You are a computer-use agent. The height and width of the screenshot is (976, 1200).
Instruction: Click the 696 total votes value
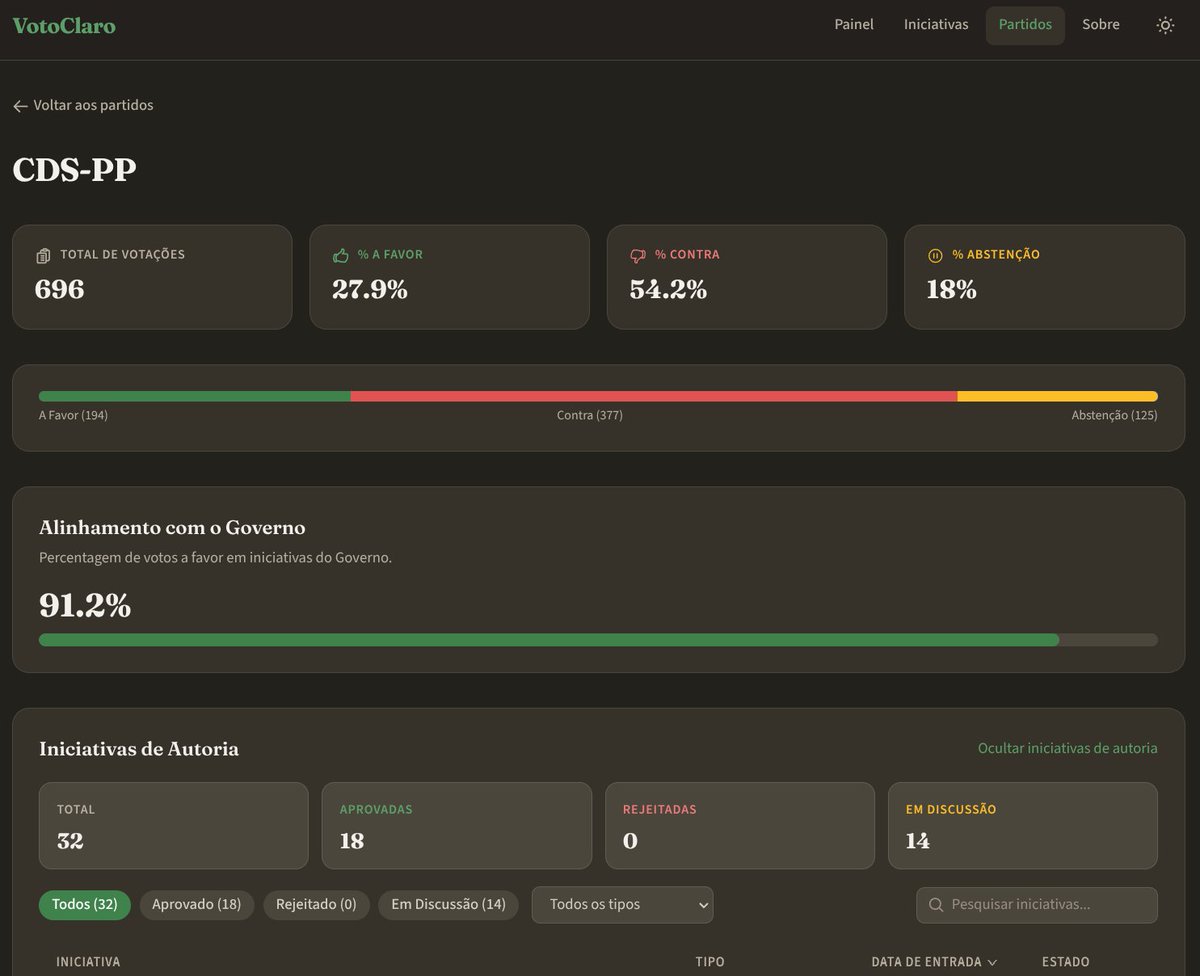click(59, 290)
